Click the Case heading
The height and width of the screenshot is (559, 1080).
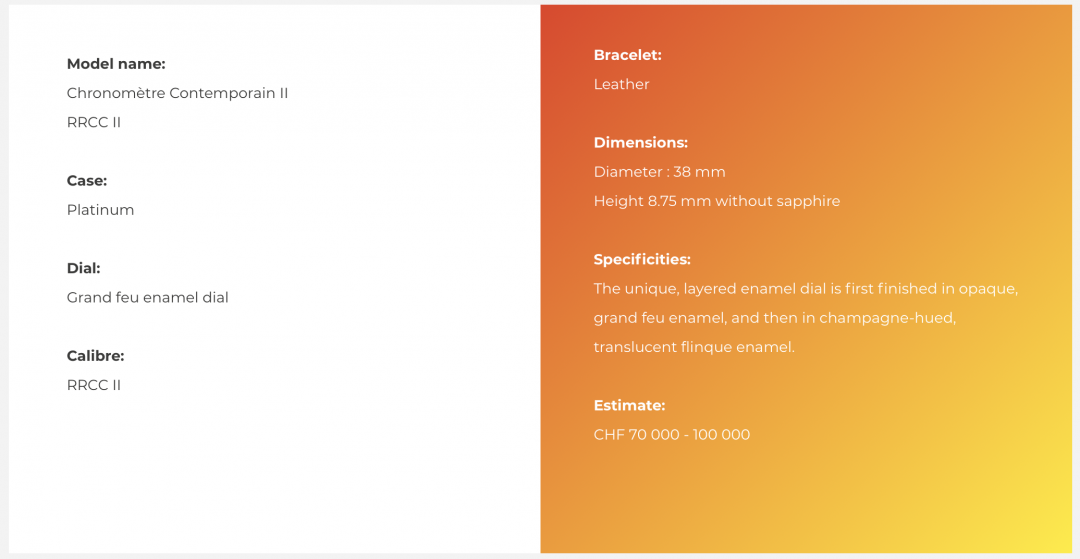point(87,181)
